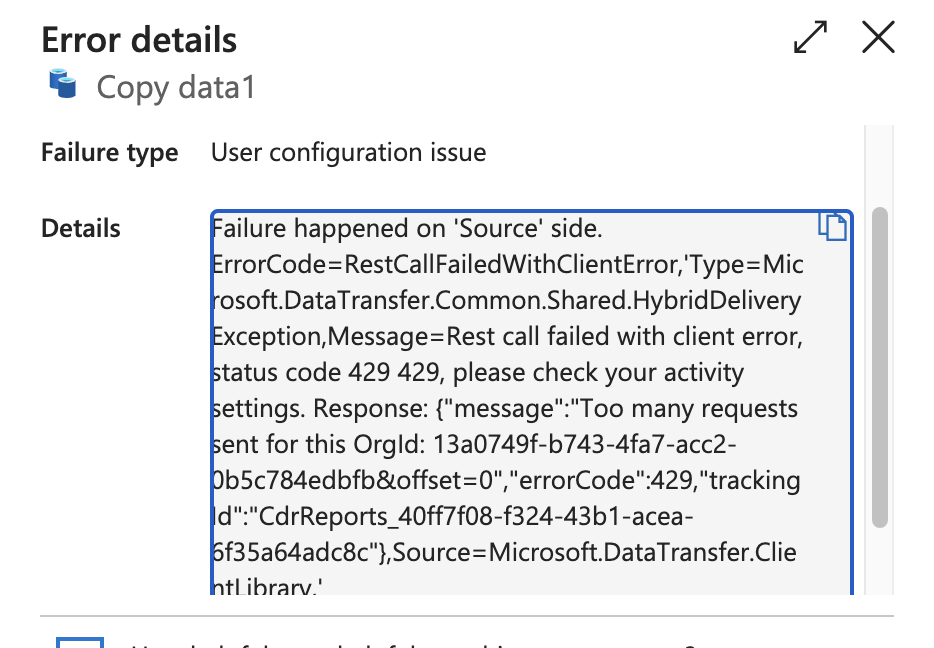Click the 'Error details' heading

[139, 40]
